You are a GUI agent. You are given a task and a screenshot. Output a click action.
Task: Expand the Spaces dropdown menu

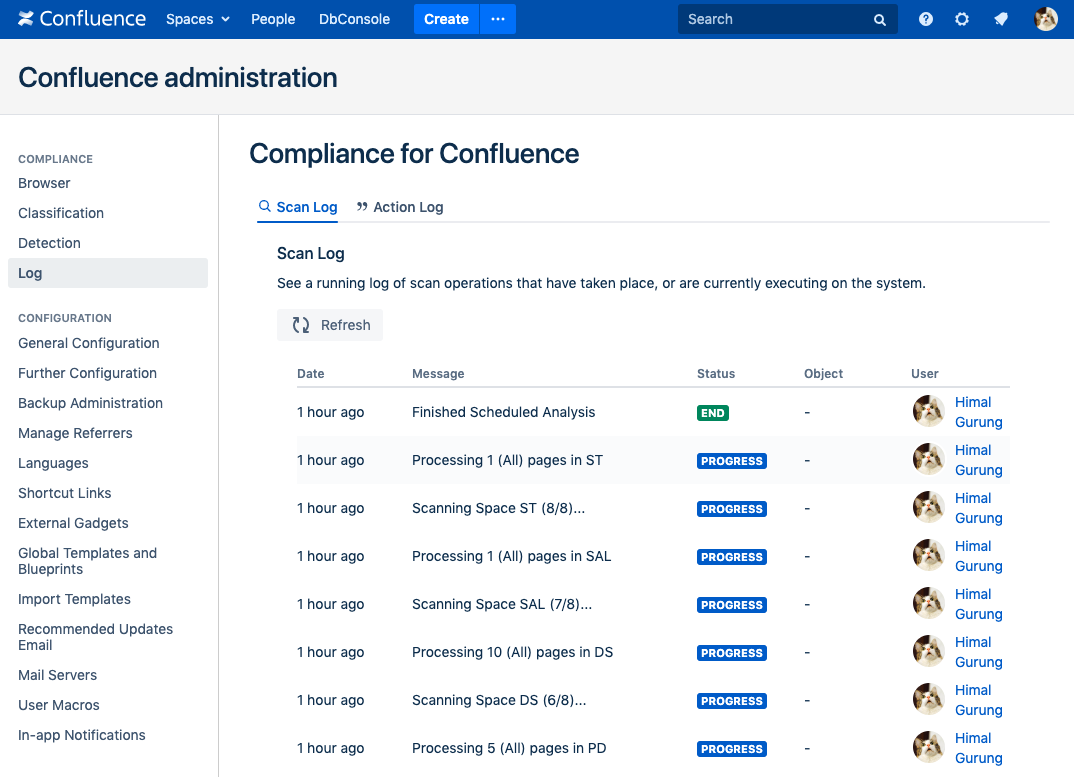tap(197, 19)
